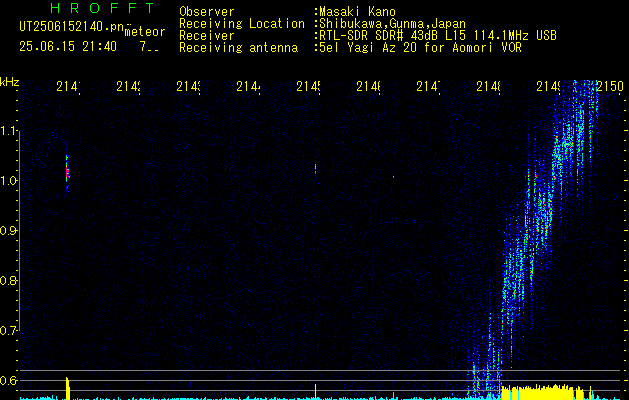Viewport: 629px width, 400px height.
Task: Click the faint meteor echo at minute 2145
Action: pos(315,169)
